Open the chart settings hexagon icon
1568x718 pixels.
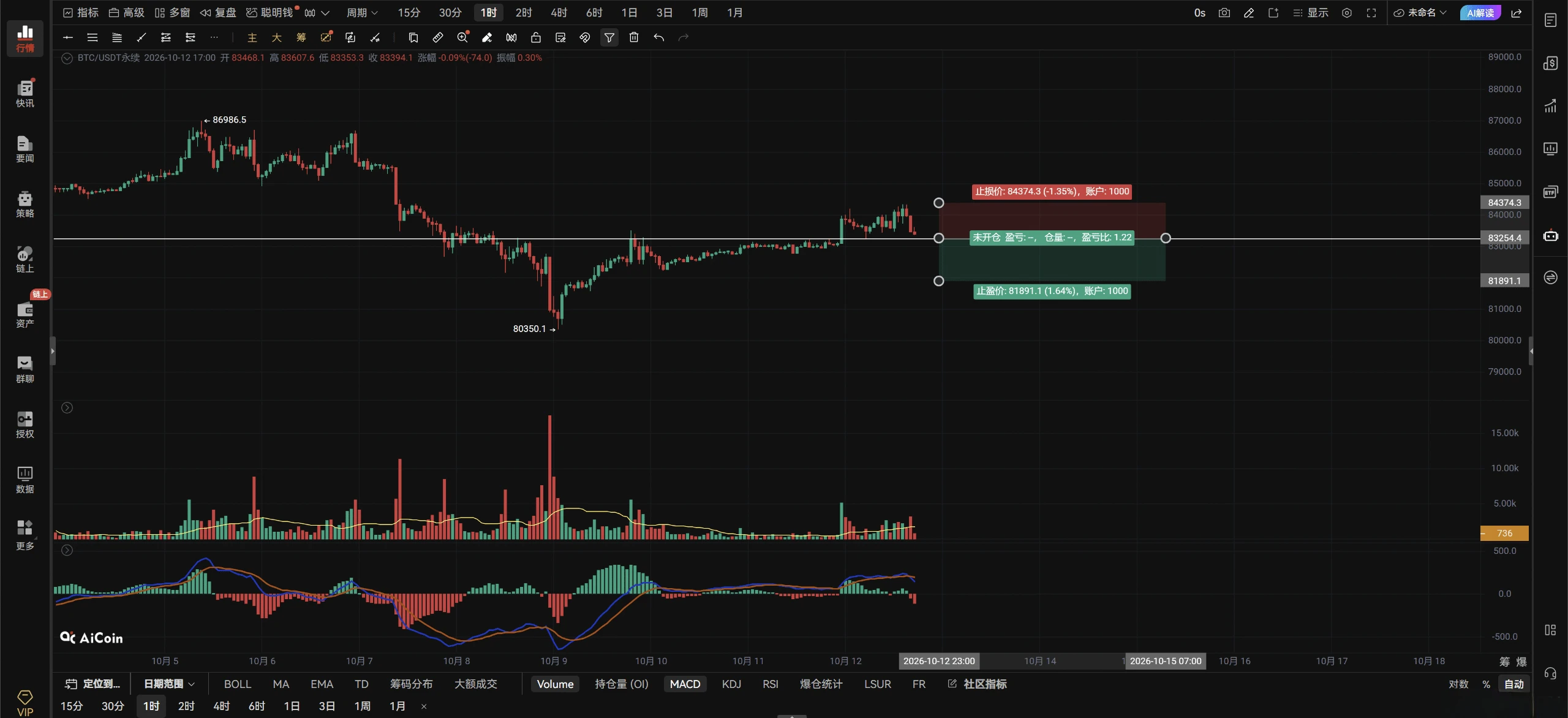(1347, 13)
